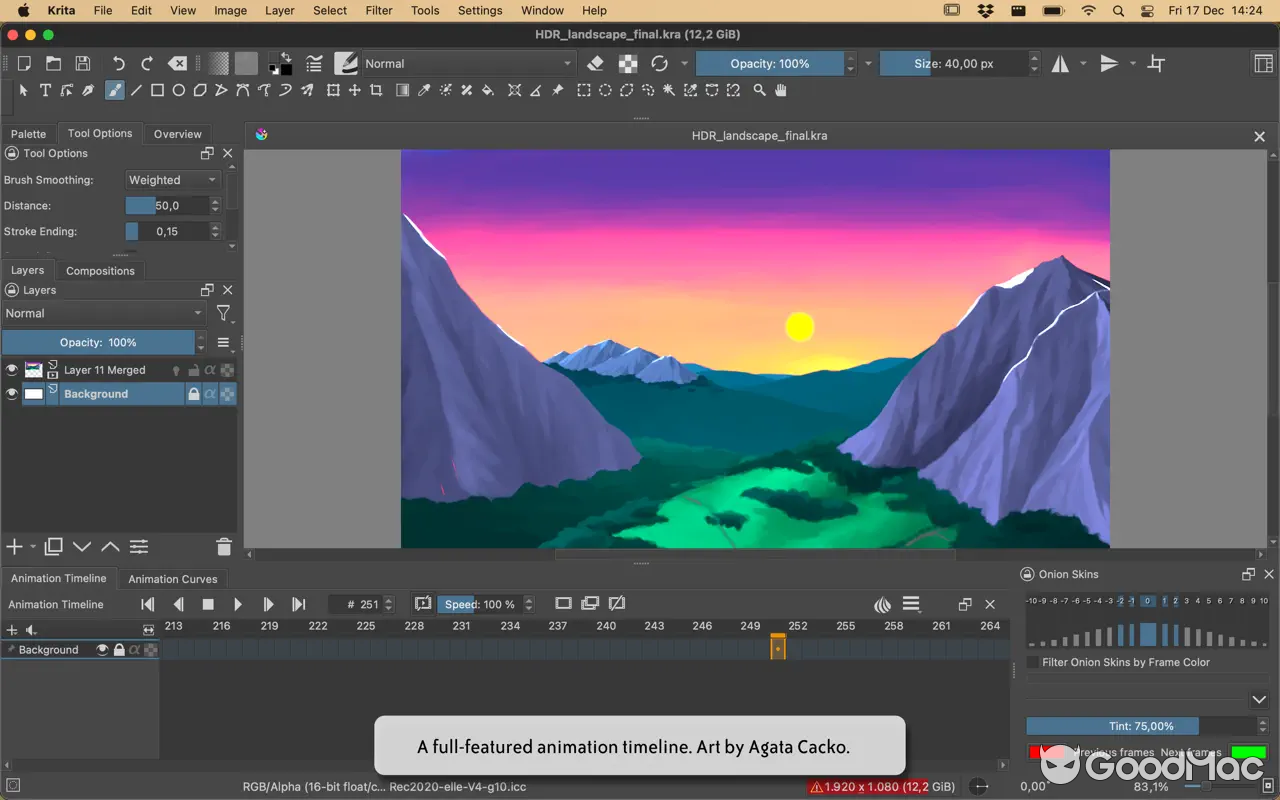1280x800 pixels.
Task: Hide the Background layer with its eye icon
Action: (11, 393)
